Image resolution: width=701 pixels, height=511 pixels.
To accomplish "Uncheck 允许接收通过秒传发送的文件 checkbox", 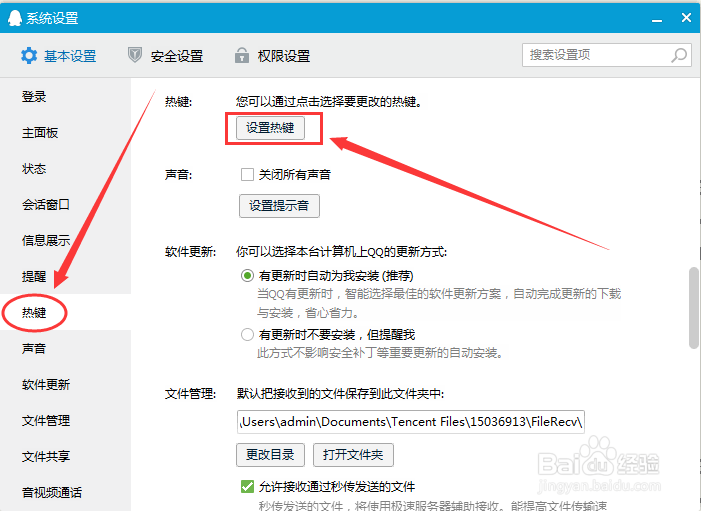I will [247, 486].
